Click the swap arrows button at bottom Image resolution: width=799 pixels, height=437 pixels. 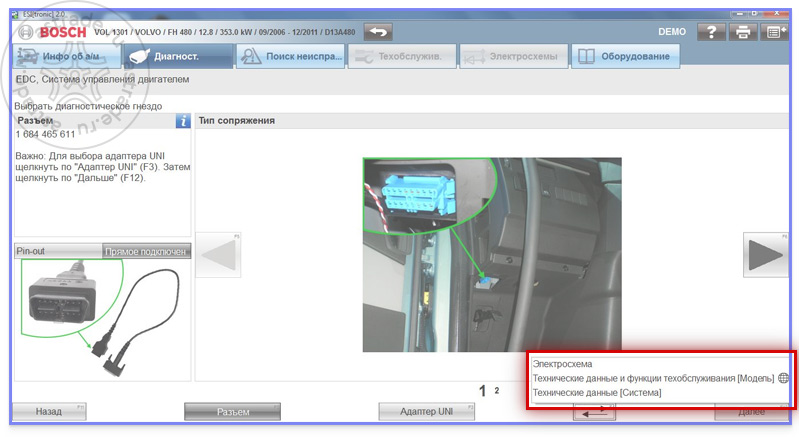click(594, 412)
